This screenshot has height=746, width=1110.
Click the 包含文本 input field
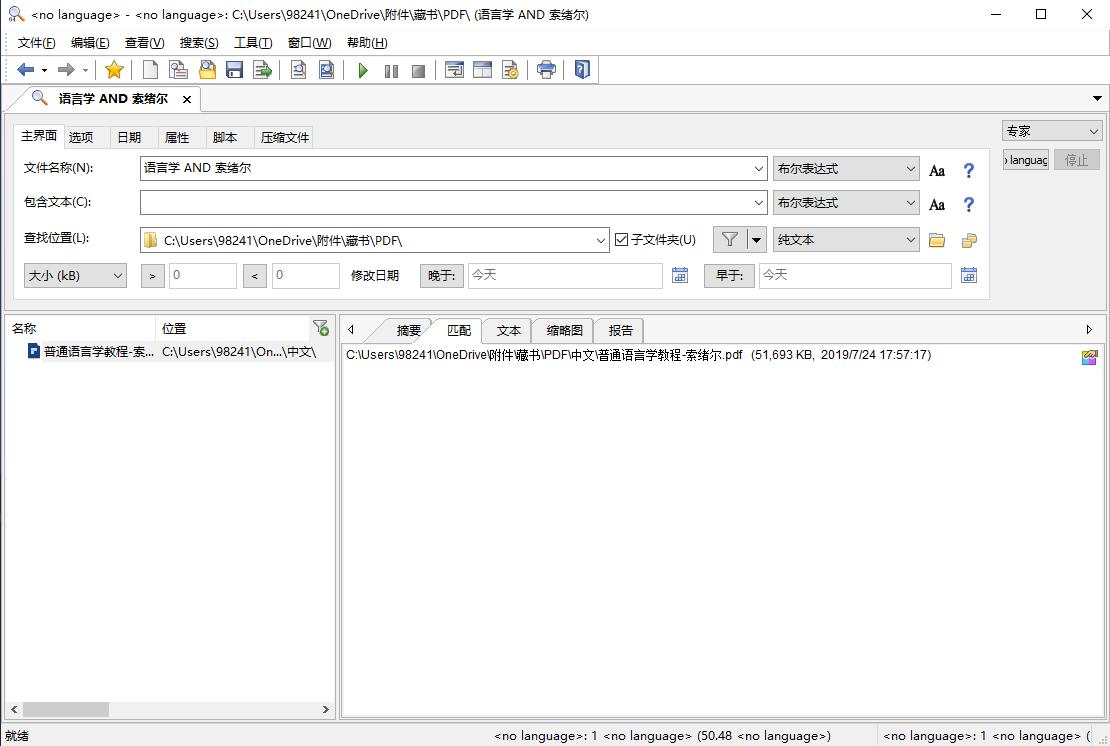click(447, 203)
